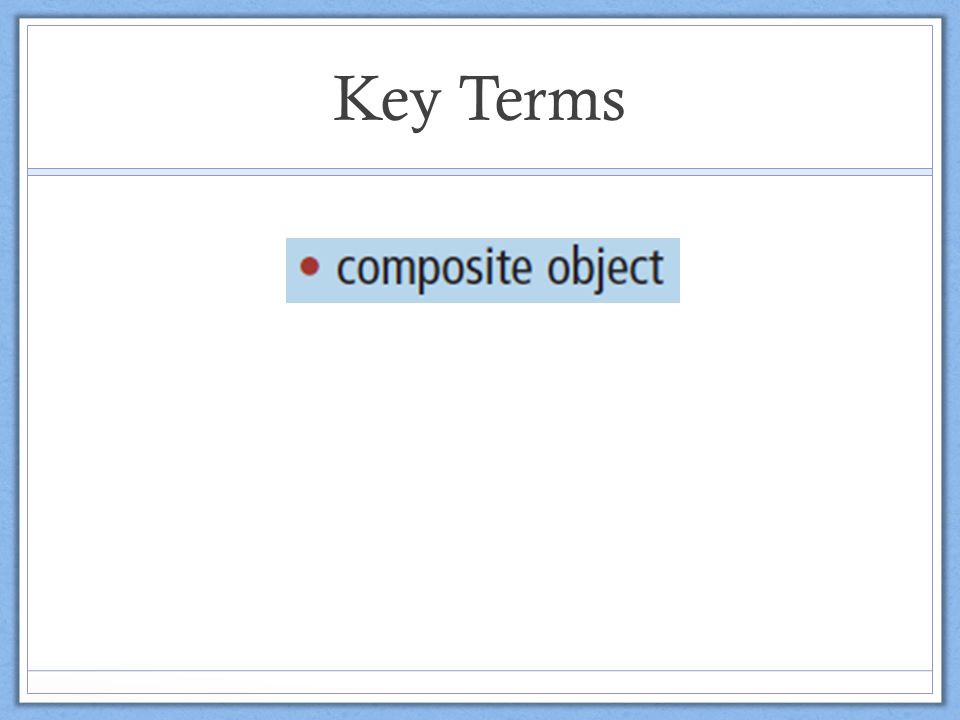Click the word "Terms" in title
Screen dimensions: 960x720
(542, 98)
